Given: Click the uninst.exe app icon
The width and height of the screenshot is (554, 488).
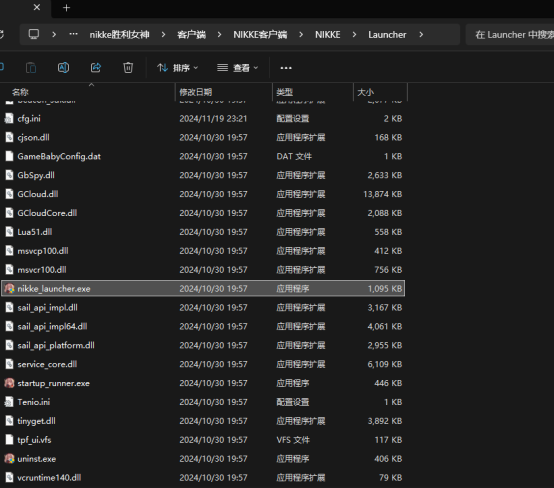Looking at the screenshot, I should 10,459.
